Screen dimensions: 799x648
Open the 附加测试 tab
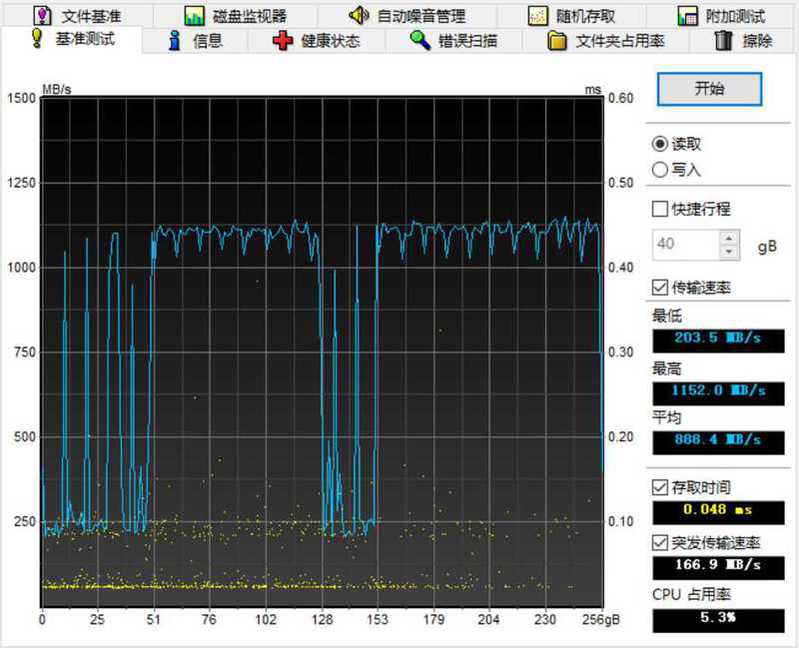722,16
